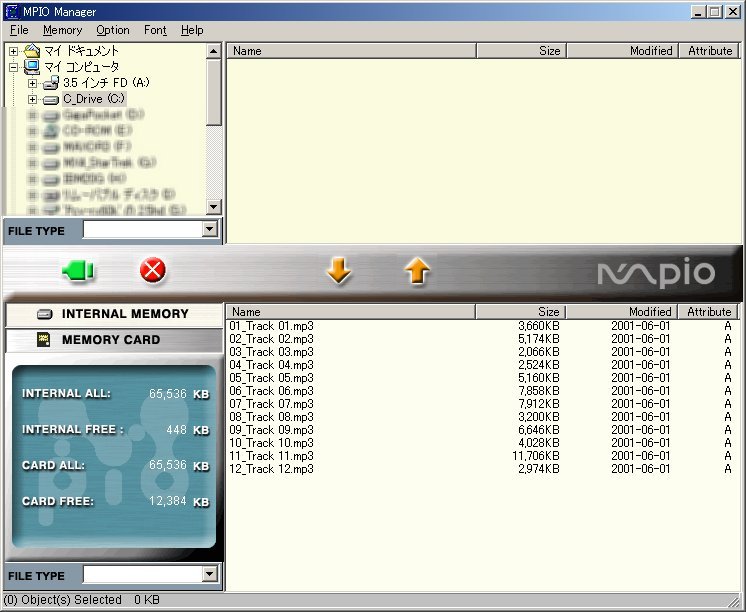Switch to INTERNAL MEMORY tab
The image size is (746, 612).
click(x=114, y=314)
